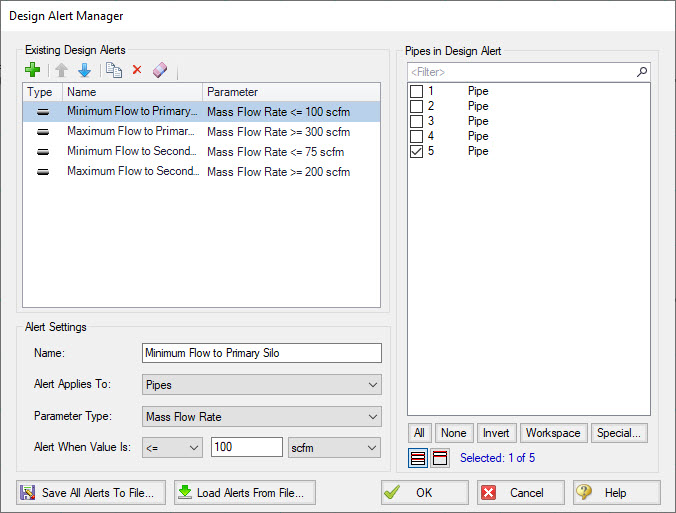Click the Type column header

tap(43, 92)
